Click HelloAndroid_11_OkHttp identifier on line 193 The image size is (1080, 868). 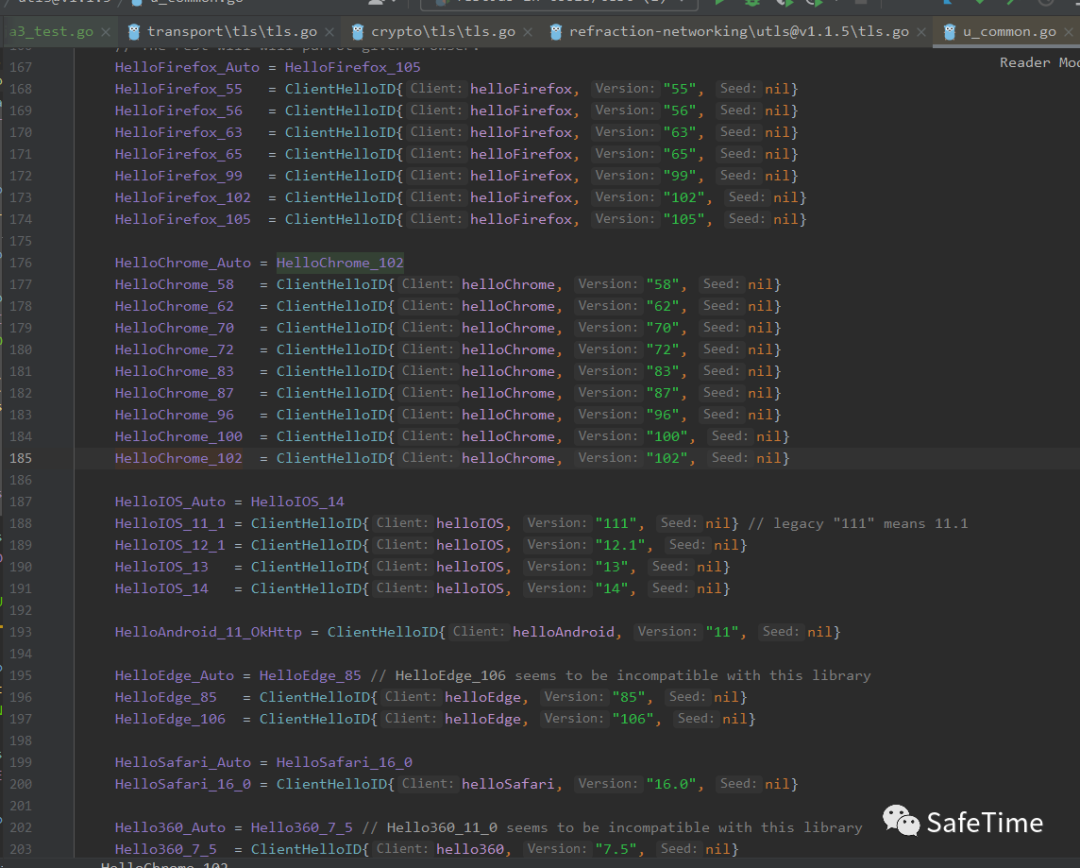(x=210, y=632)
